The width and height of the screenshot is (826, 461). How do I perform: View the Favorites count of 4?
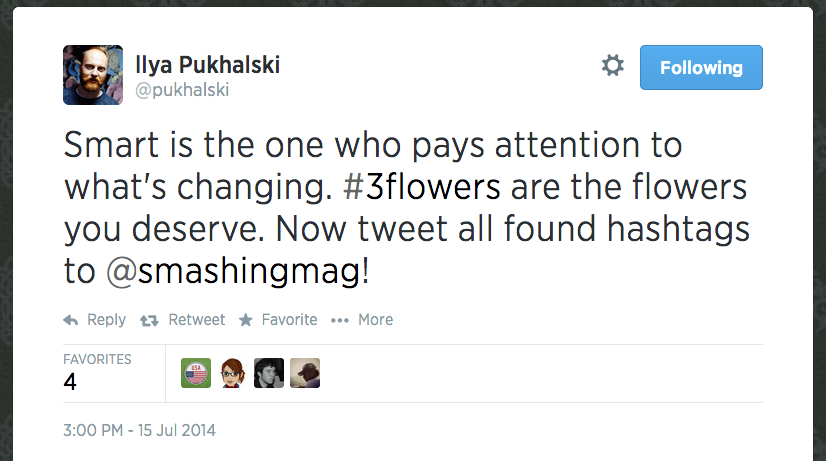point(71,381)
